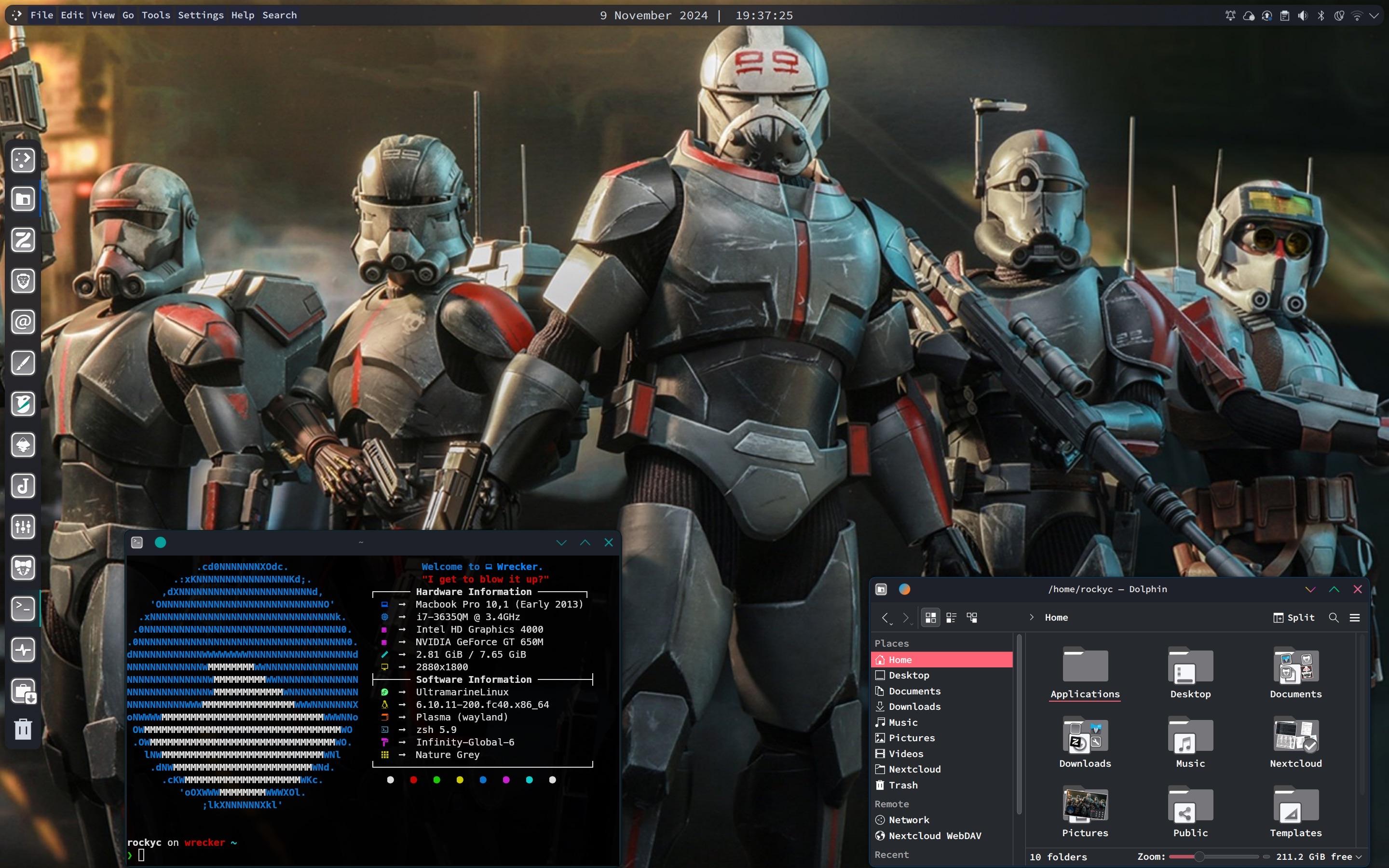1389x868 pixels.
Task: Open the bow-tie tuxedo app in dock
Action: click(x=23, y=568)
